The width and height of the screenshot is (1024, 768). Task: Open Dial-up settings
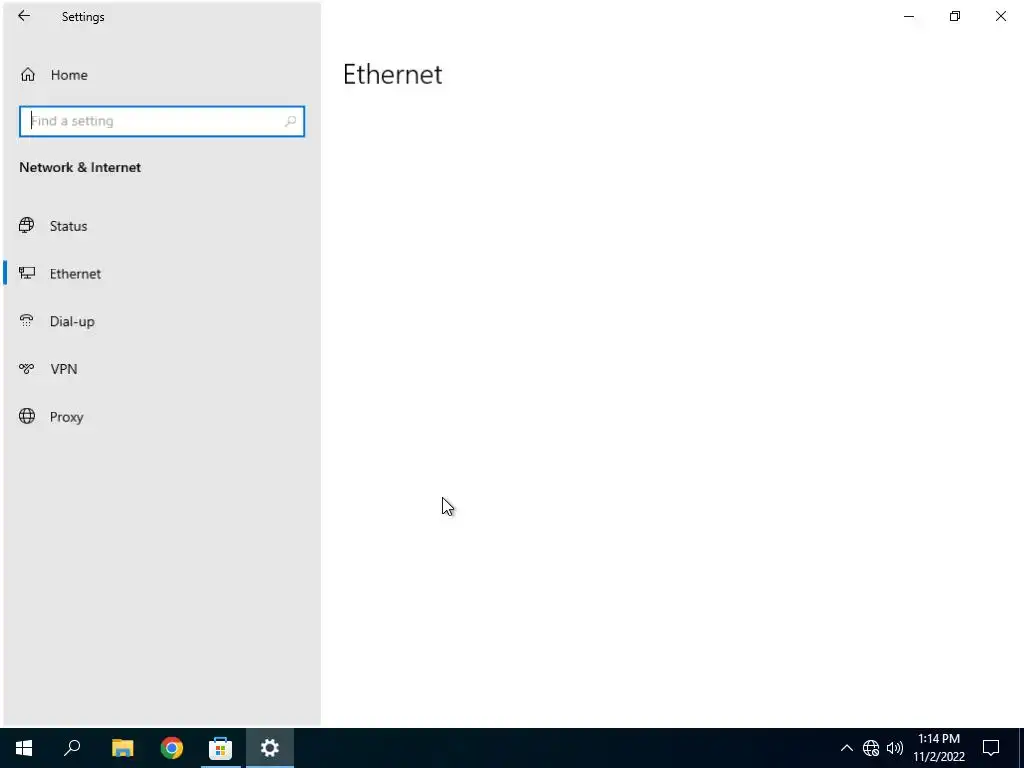coord(162,321)
